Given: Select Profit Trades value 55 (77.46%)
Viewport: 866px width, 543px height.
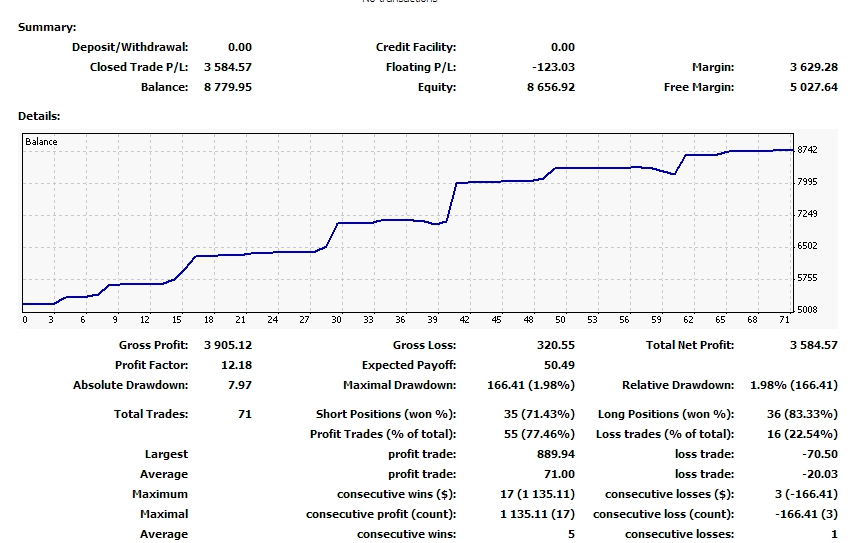Looking at the screenshot, I should pos(539,434).
